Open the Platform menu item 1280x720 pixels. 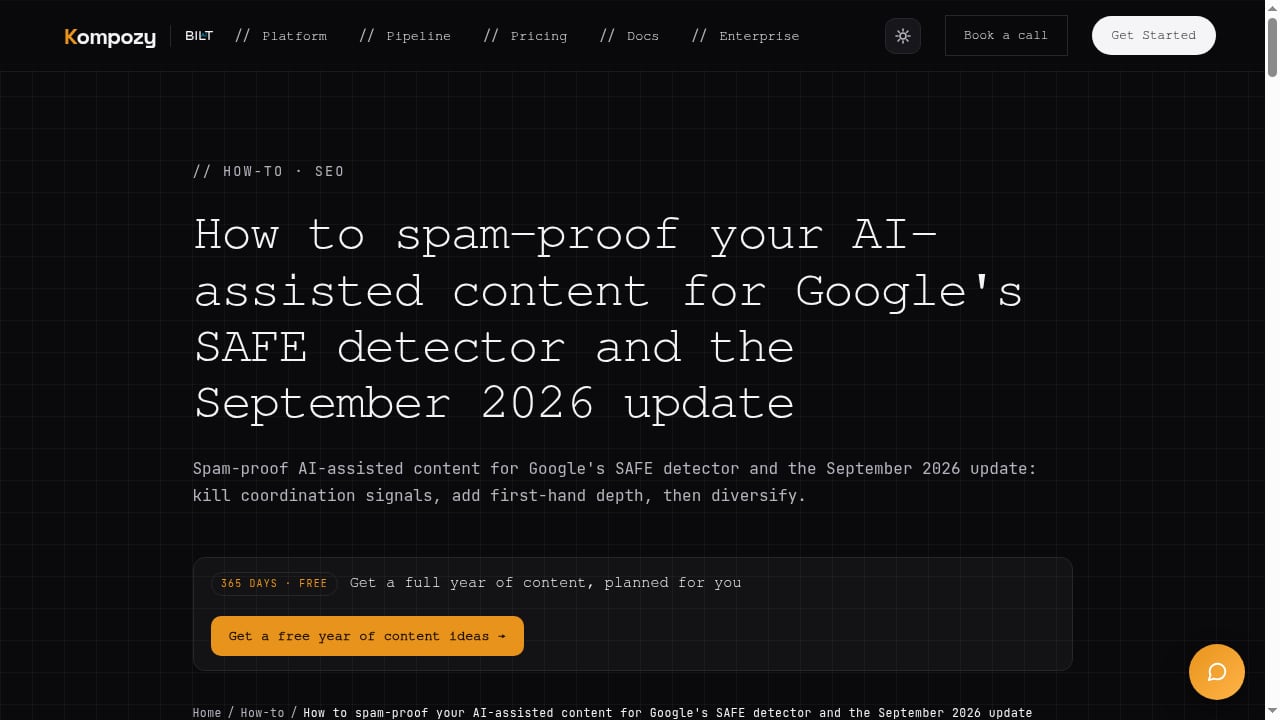[281, 36]
